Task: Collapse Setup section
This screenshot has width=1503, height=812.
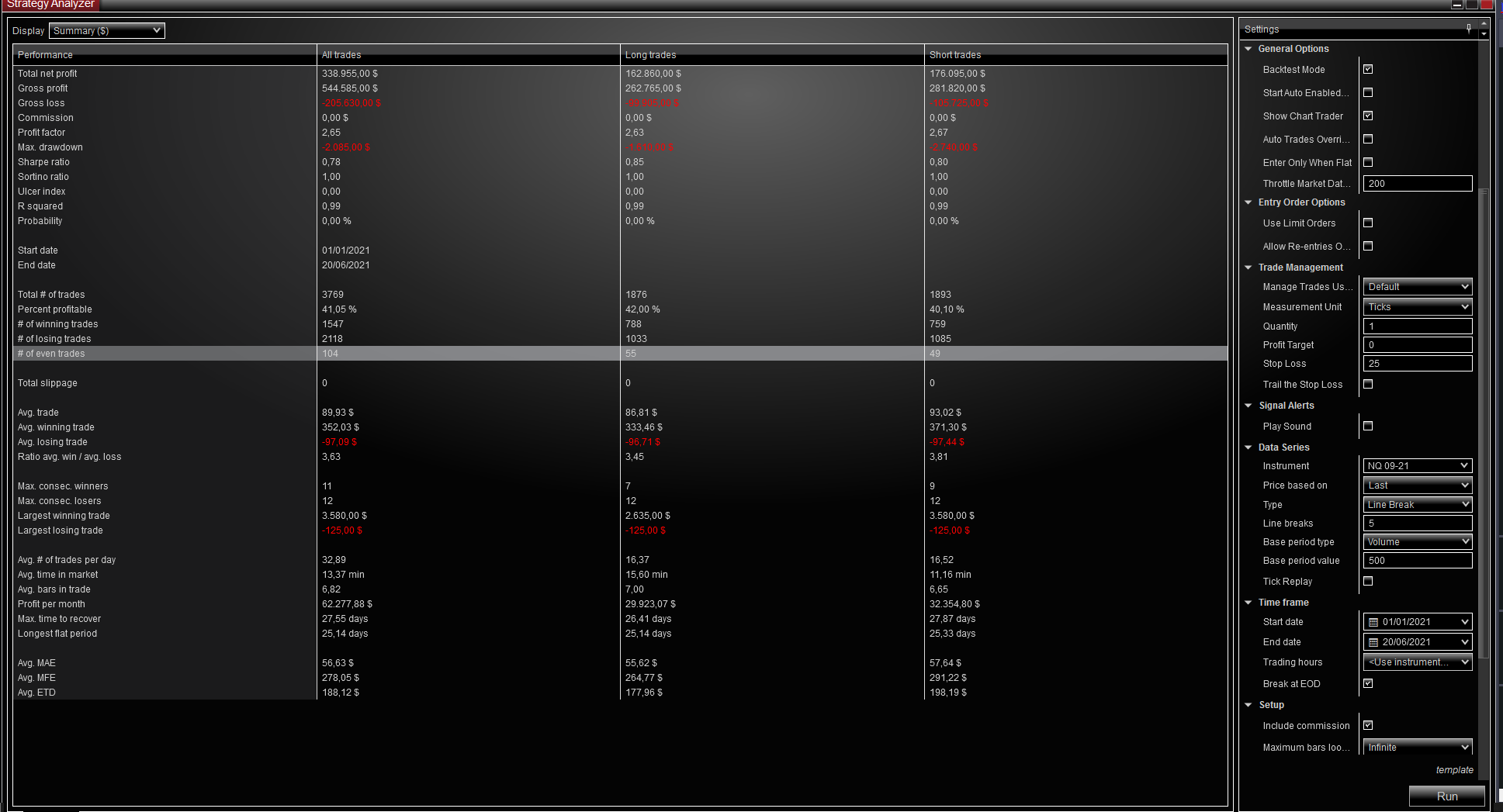Action: (1248, 705)
